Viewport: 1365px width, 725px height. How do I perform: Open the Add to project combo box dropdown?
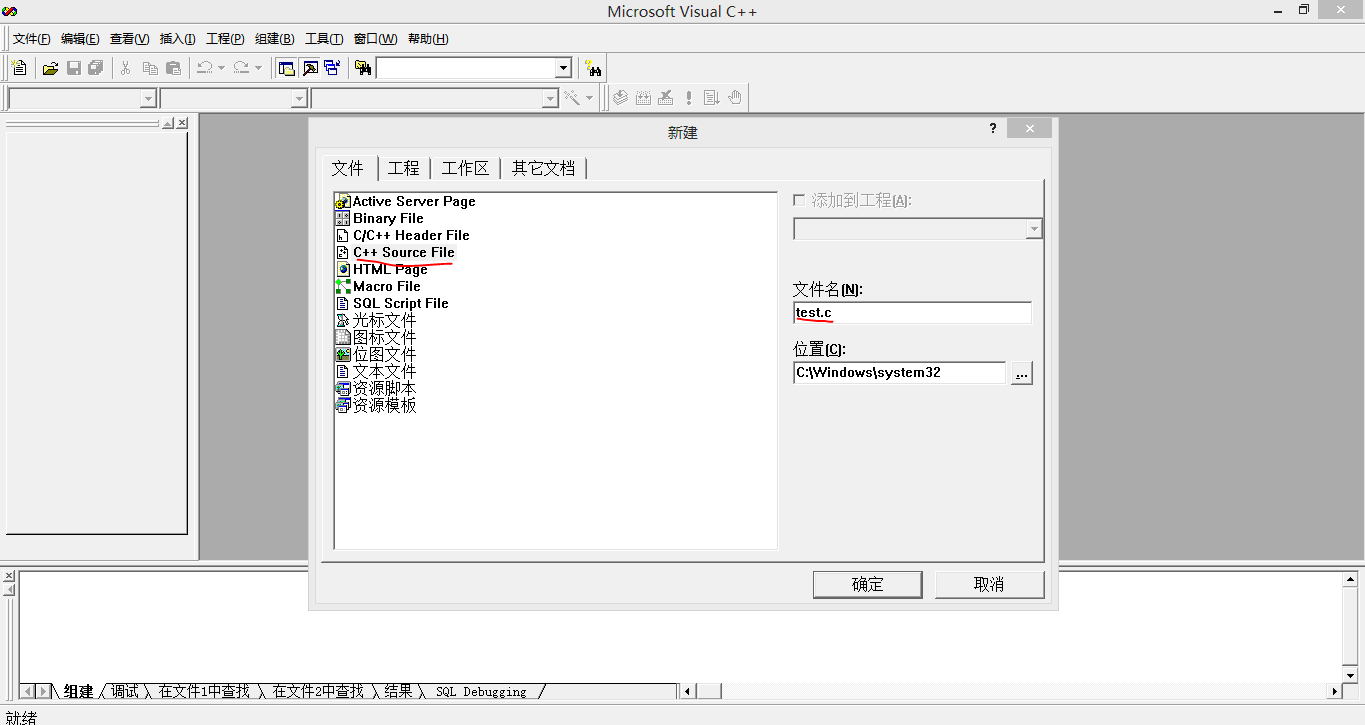point(1033,229)
